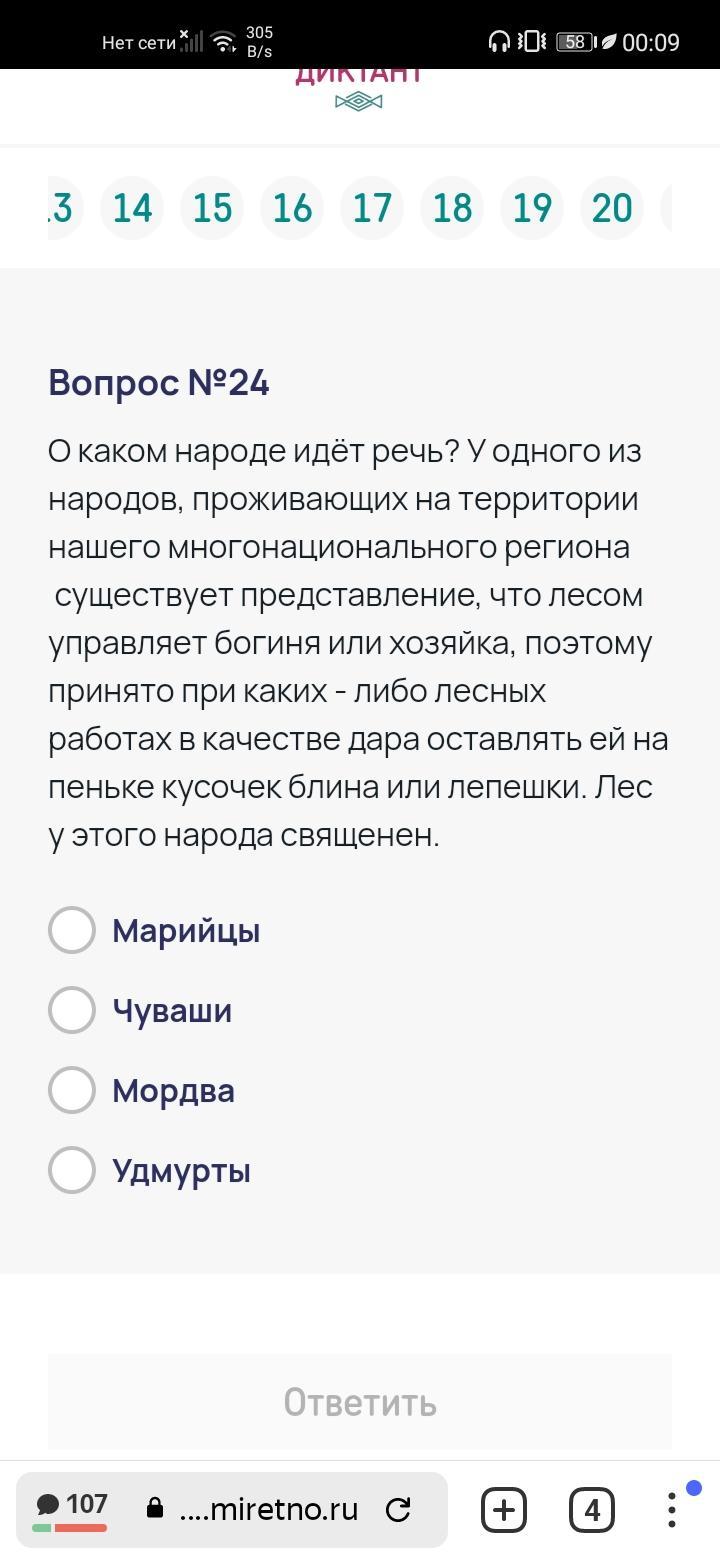Jump to question 15

tap(212, 208)
